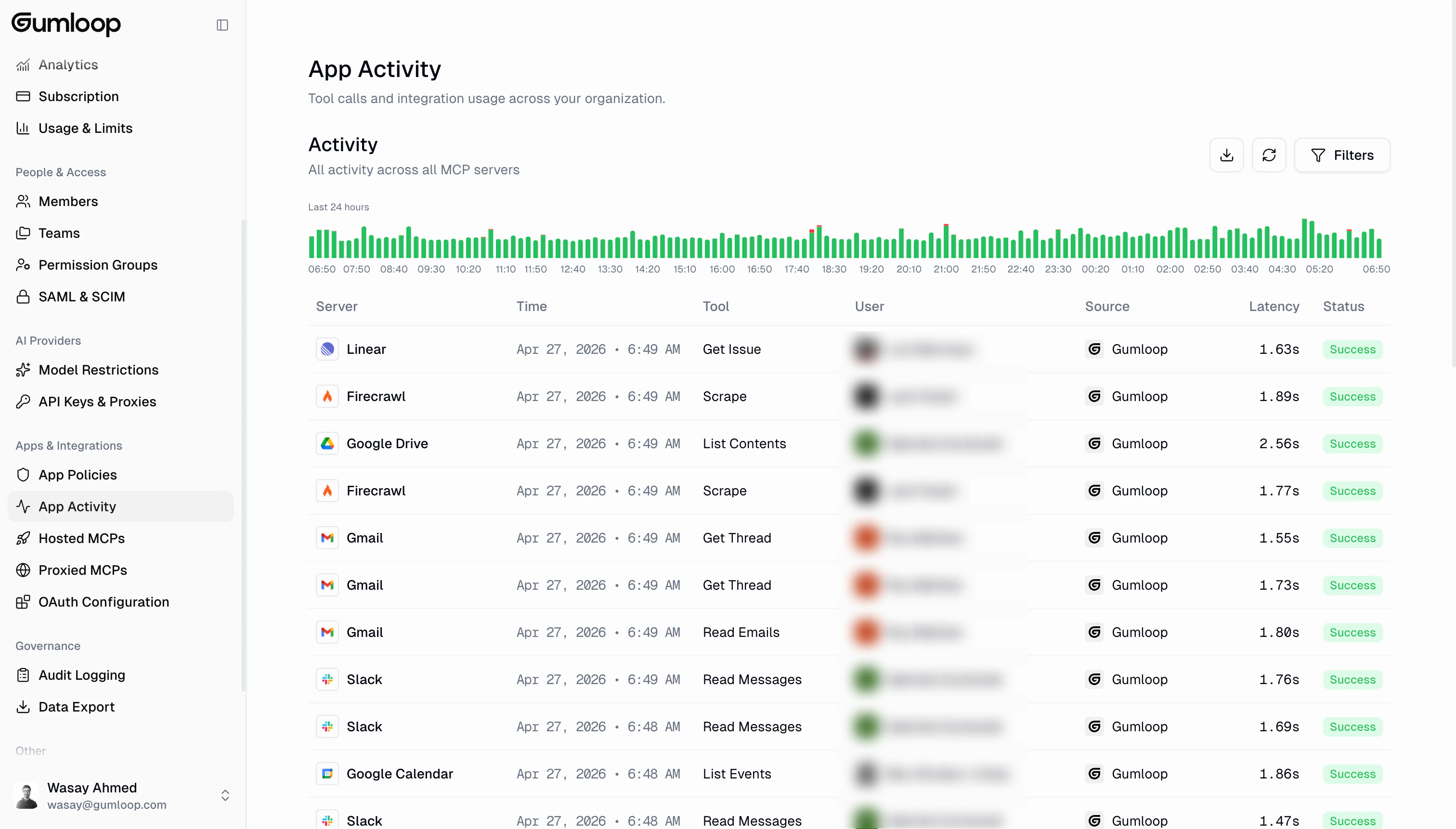Click the Gumloop source icon on the first row
This screenshot has width=1456, height=829.
coord(1095,349)
